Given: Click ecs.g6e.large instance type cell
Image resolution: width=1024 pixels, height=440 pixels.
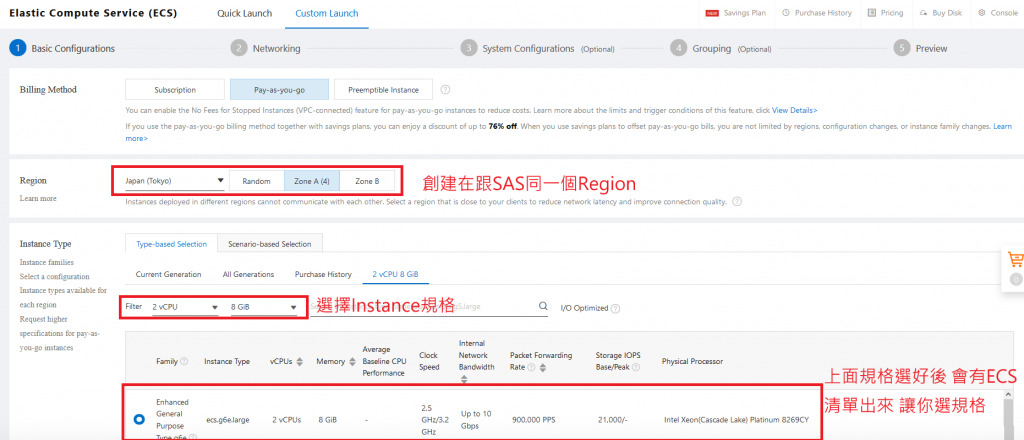Looking at the screenshot, I should [227, 420].
